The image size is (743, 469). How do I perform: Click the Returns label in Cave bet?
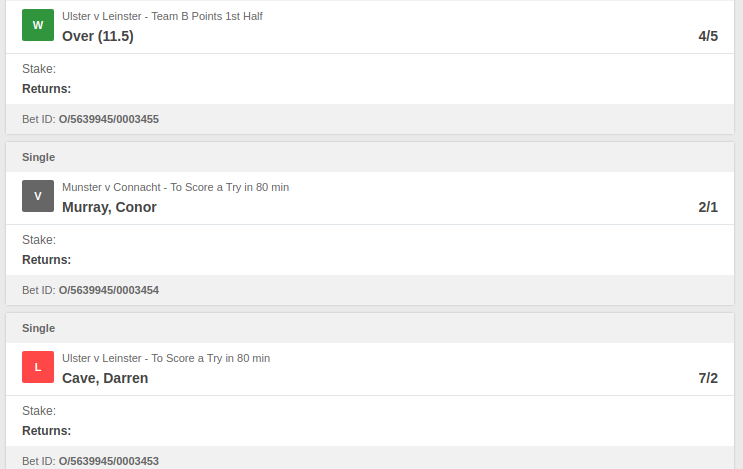coord(46,431)
